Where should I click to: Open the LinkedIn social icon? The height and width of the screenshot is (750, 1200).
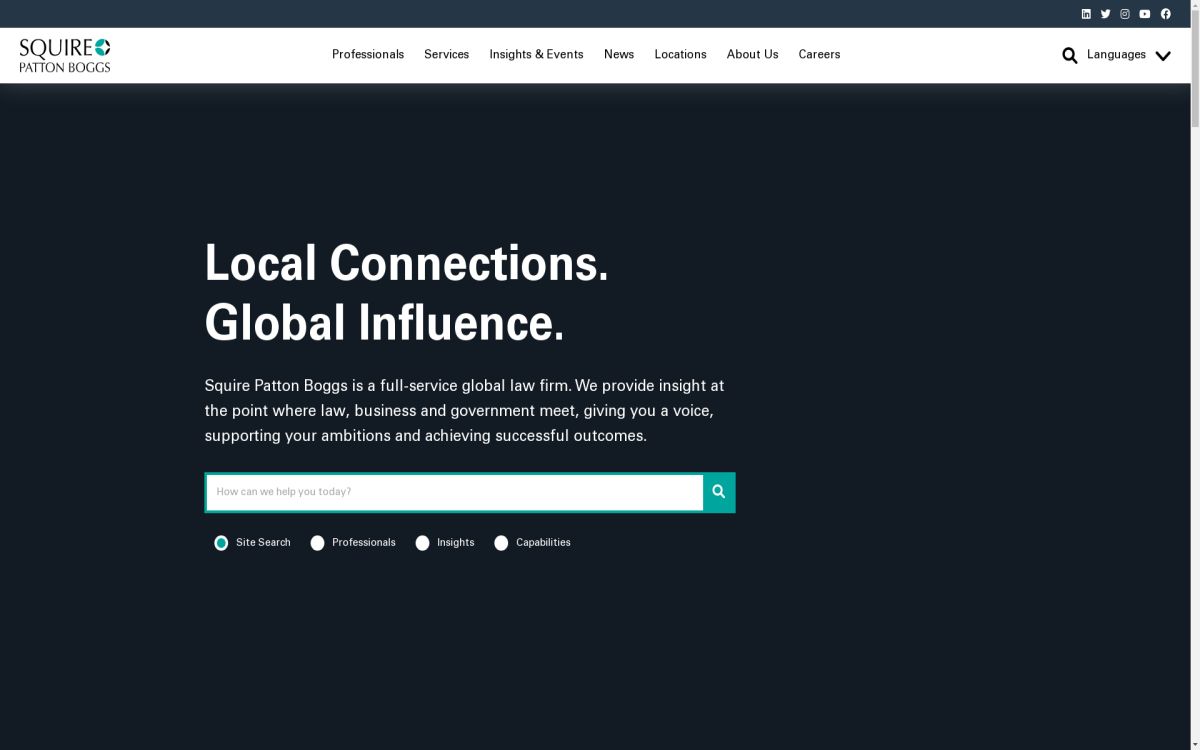[x=1086, y=14]
